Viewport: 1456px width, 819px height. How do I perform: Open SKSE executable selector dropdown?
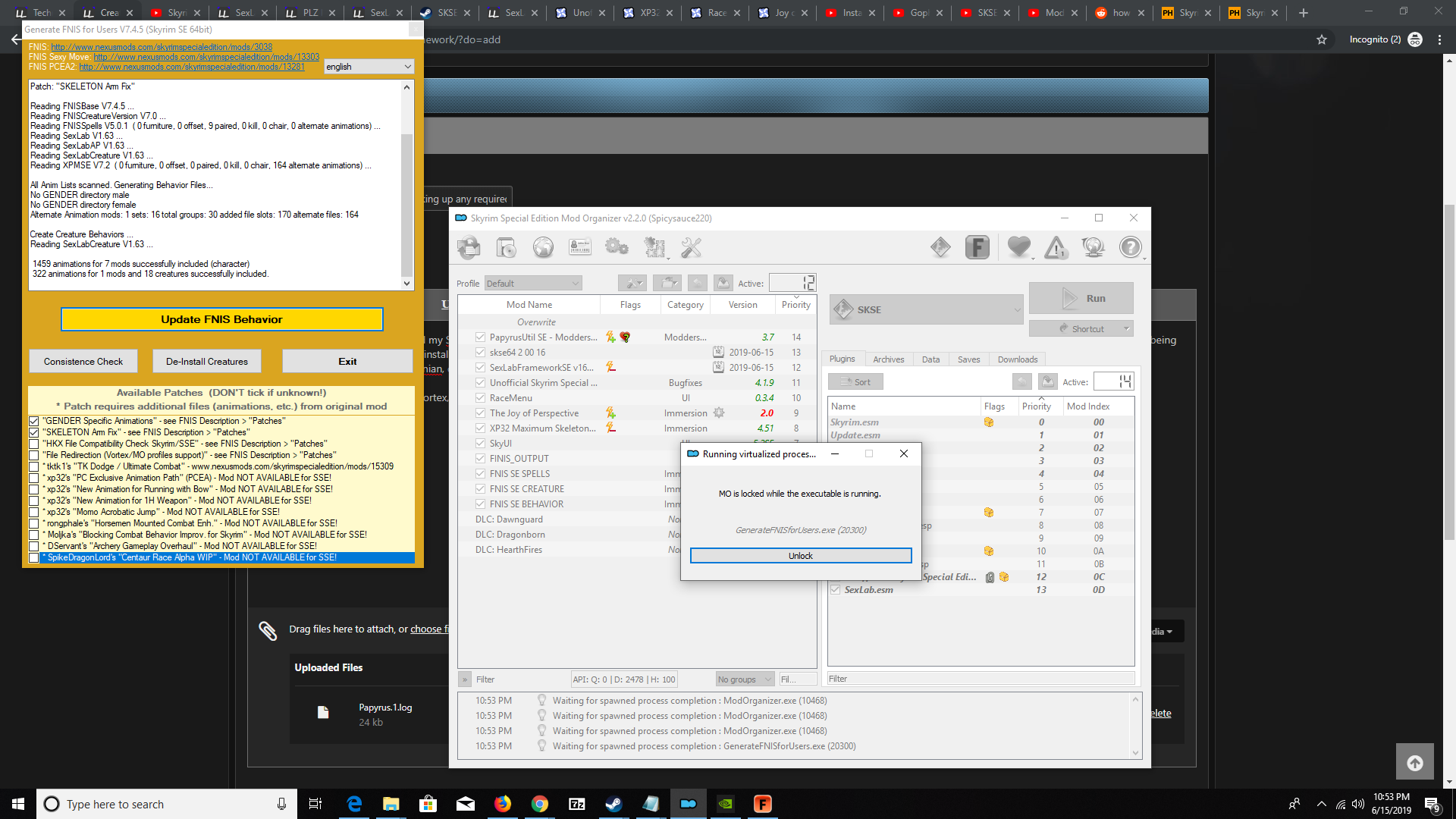926,309
